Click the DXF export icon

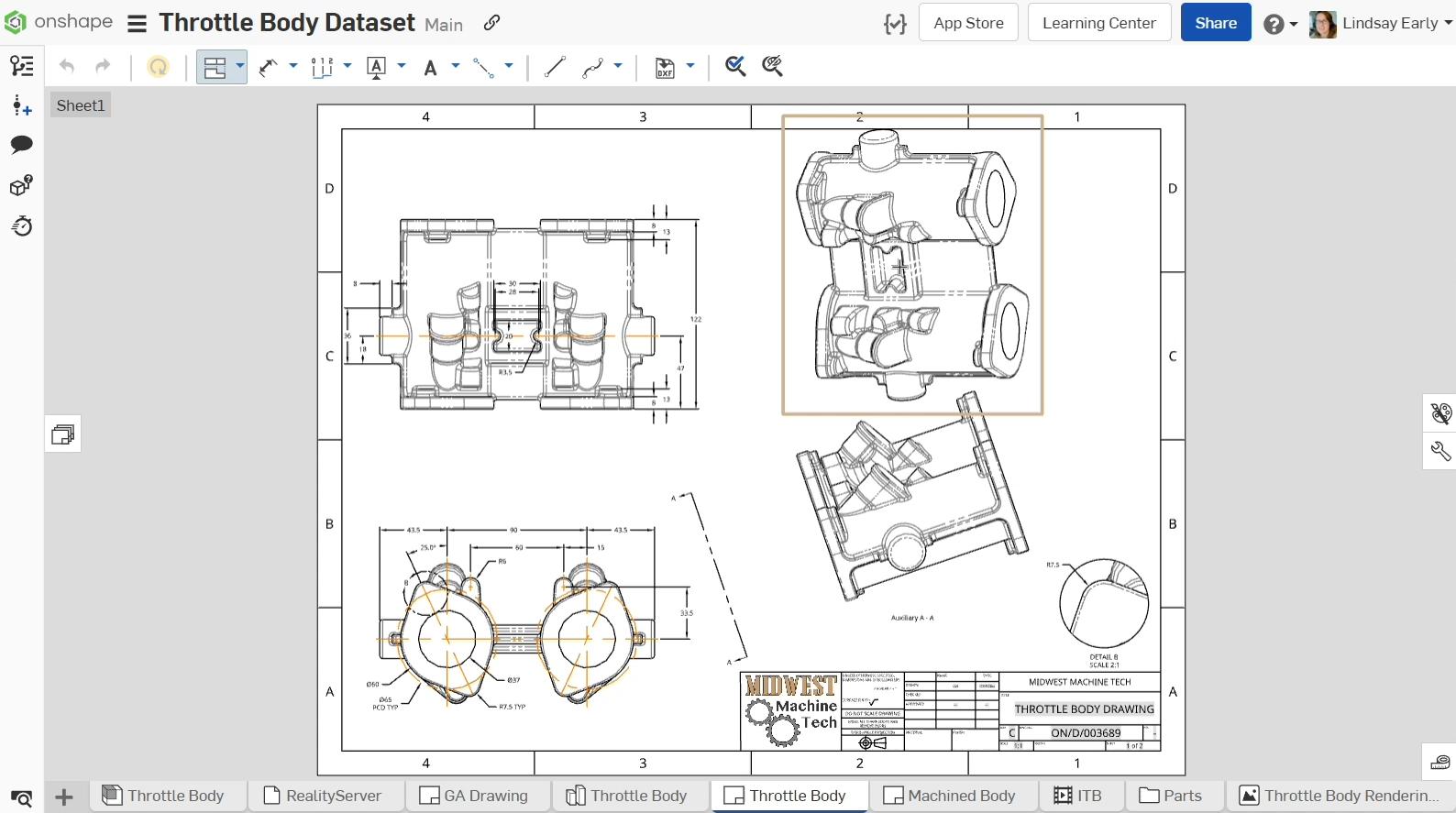click(665, 67)
